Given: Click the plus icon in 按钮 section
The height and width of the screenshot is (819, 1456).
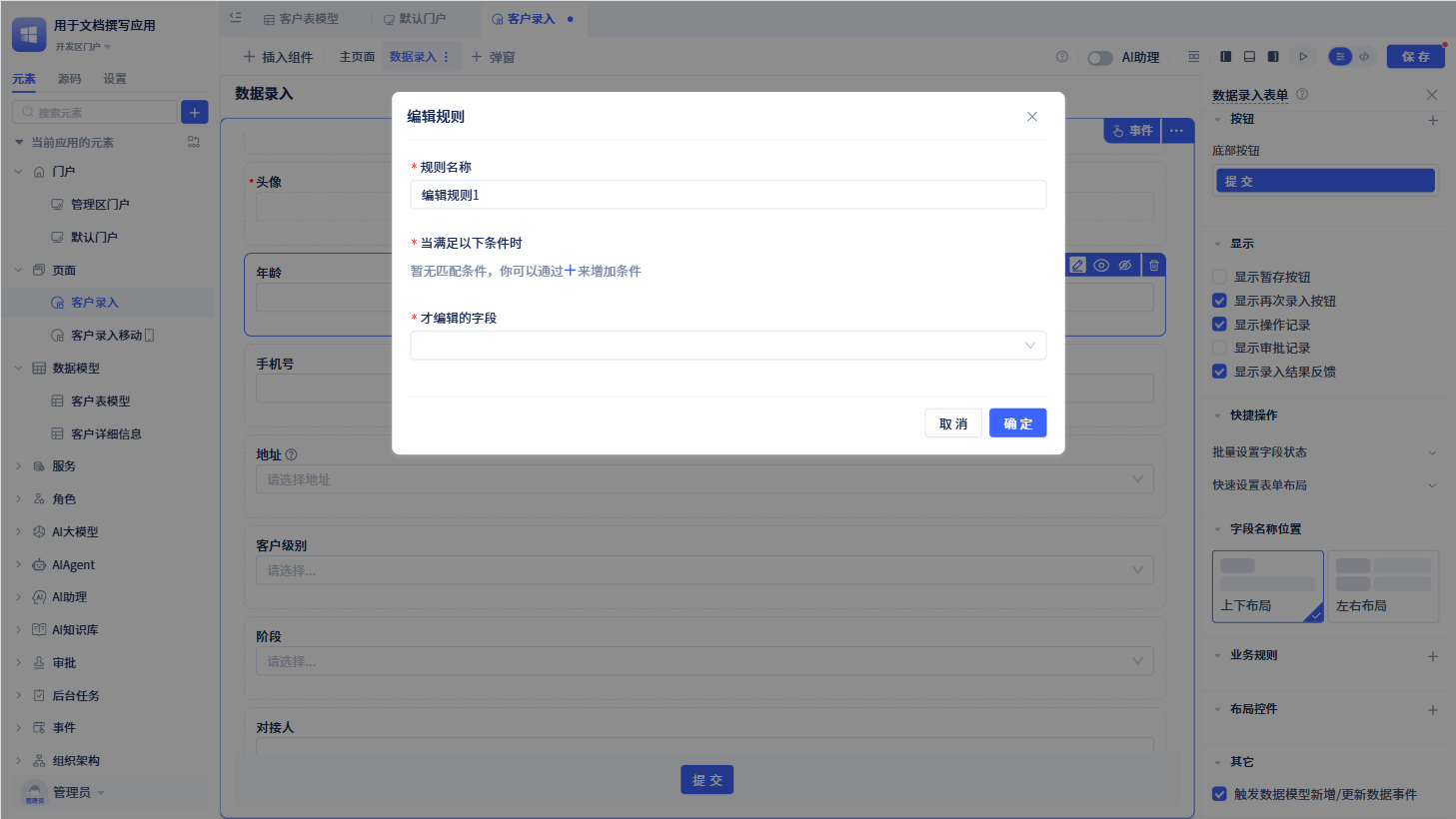Looking at the screenshot, I should (1433, 120).
